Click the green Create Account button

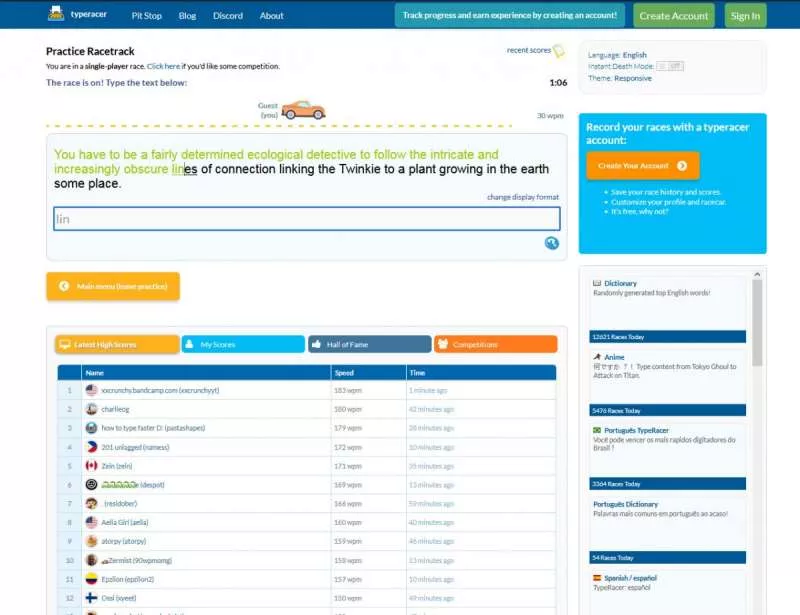tap(673, 16)
